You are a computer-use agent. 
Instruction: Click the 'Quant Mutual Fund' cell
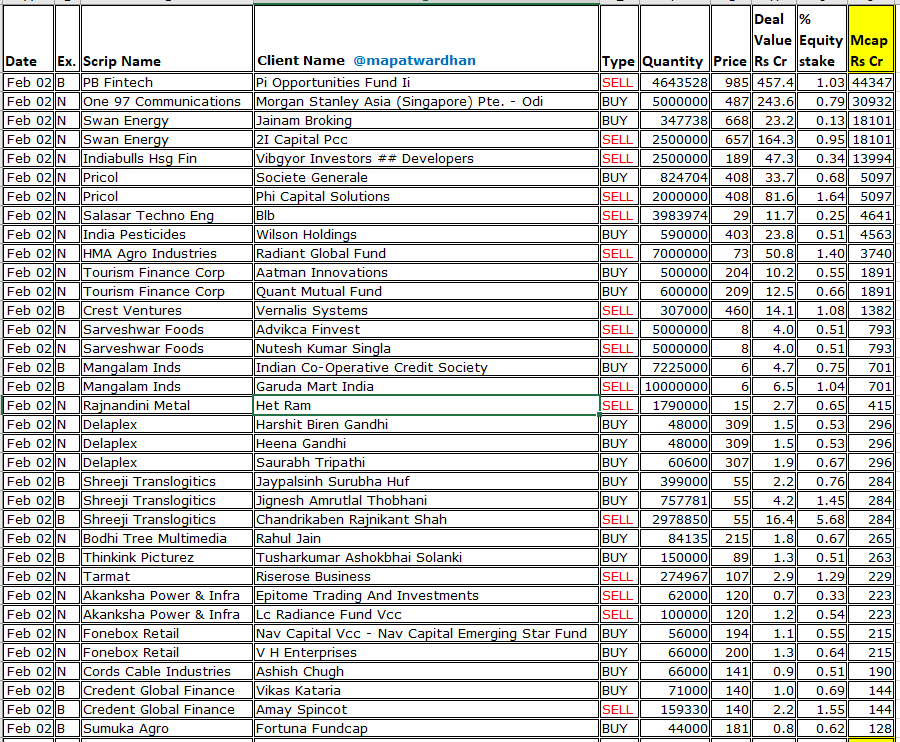[x=426, y=292]
